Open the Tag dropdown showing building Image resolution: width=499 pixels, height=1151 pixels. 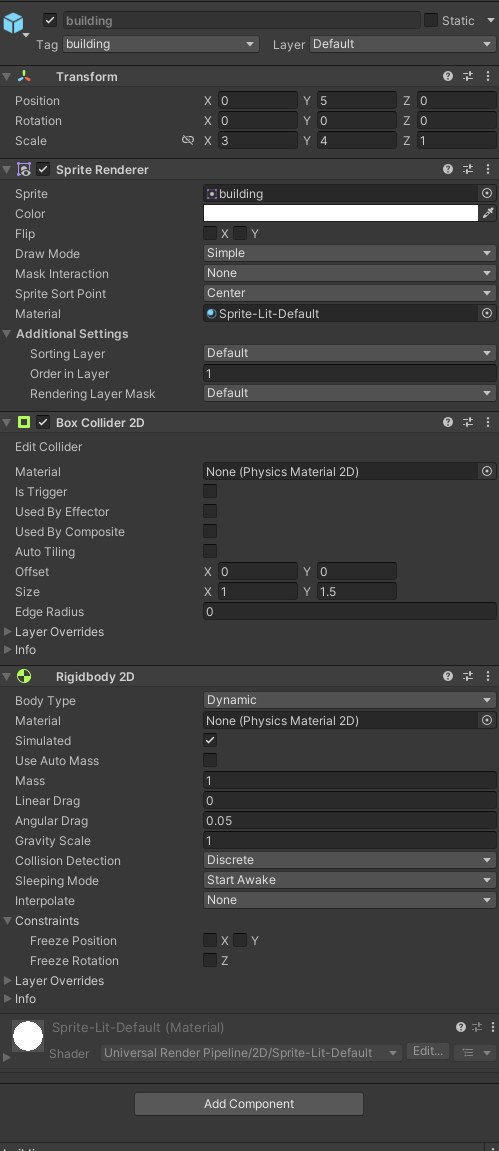tap(161, 44)
